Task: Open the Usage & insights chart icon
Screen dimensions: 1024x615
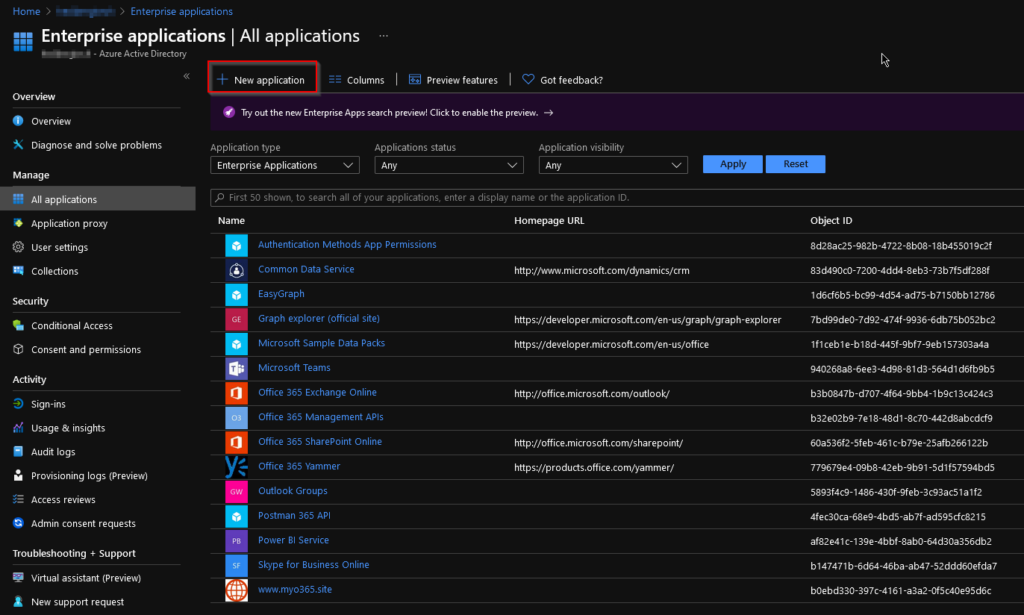Action: pyautogui.click(x=18, y=428)
